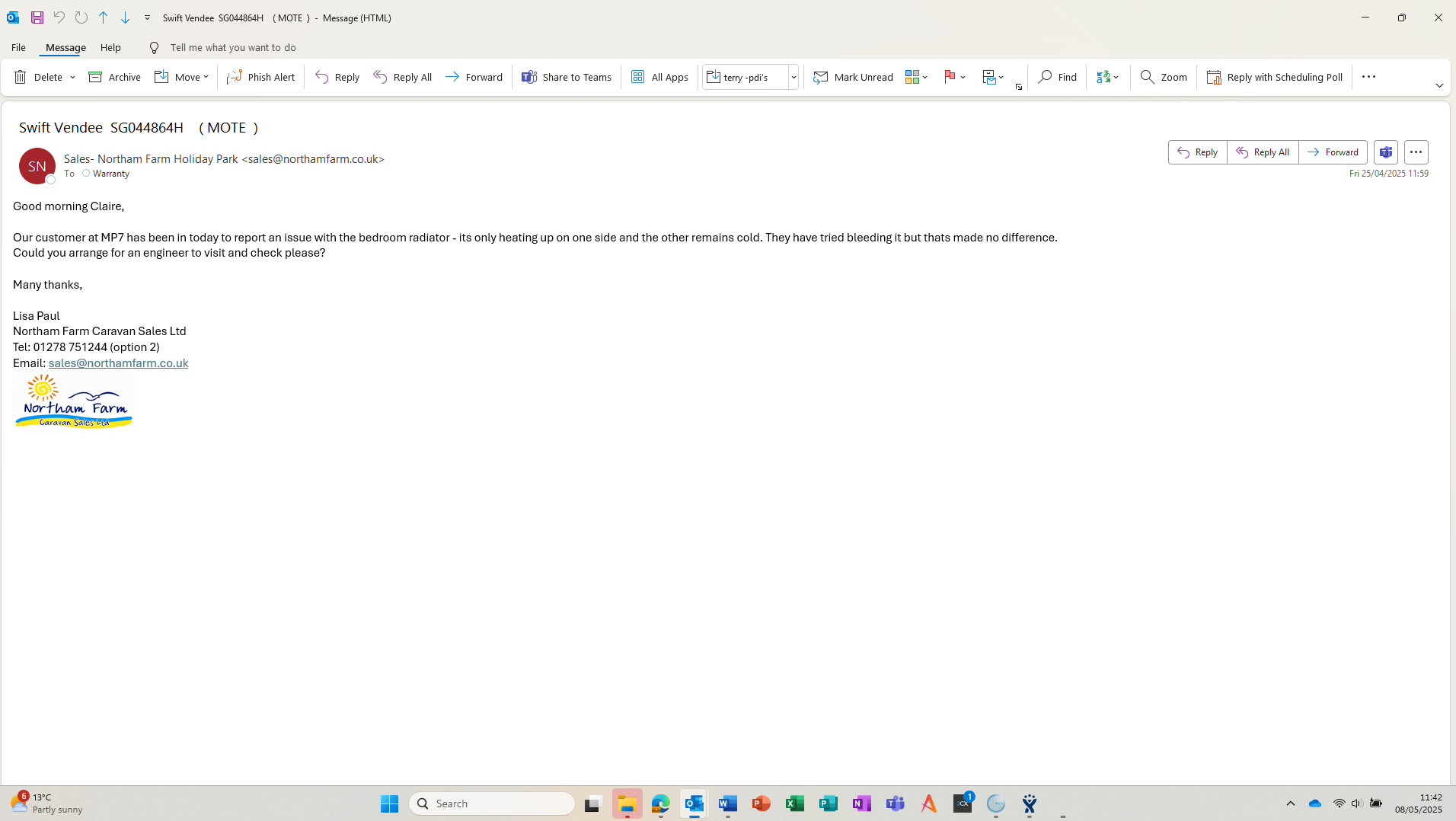Archive the message
1456x821 pixels.
[x=115, y=77]
